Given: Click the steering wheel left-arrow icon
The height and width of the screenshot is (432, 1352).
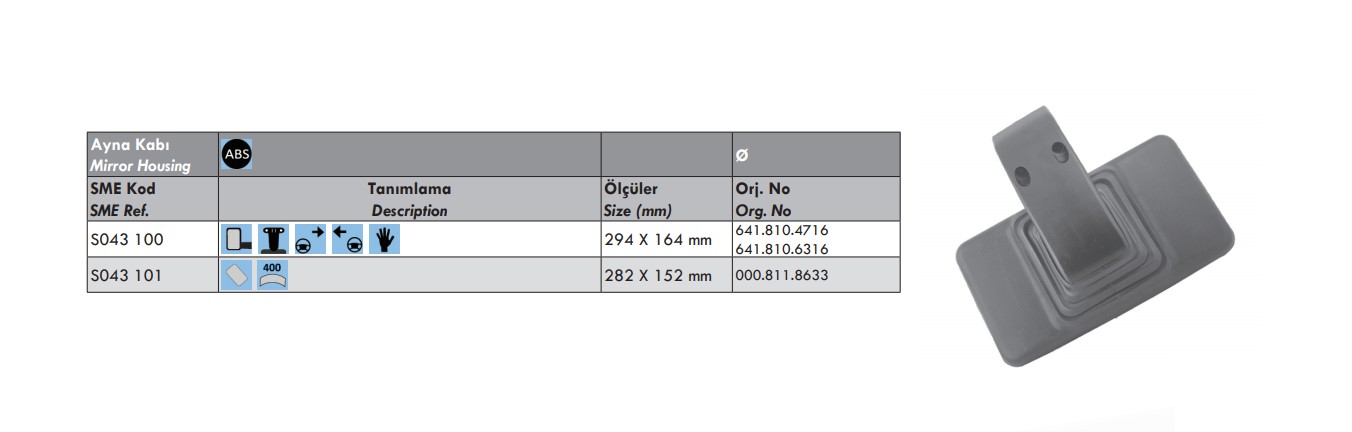Looking at the screenshot, I should point(347,240).
